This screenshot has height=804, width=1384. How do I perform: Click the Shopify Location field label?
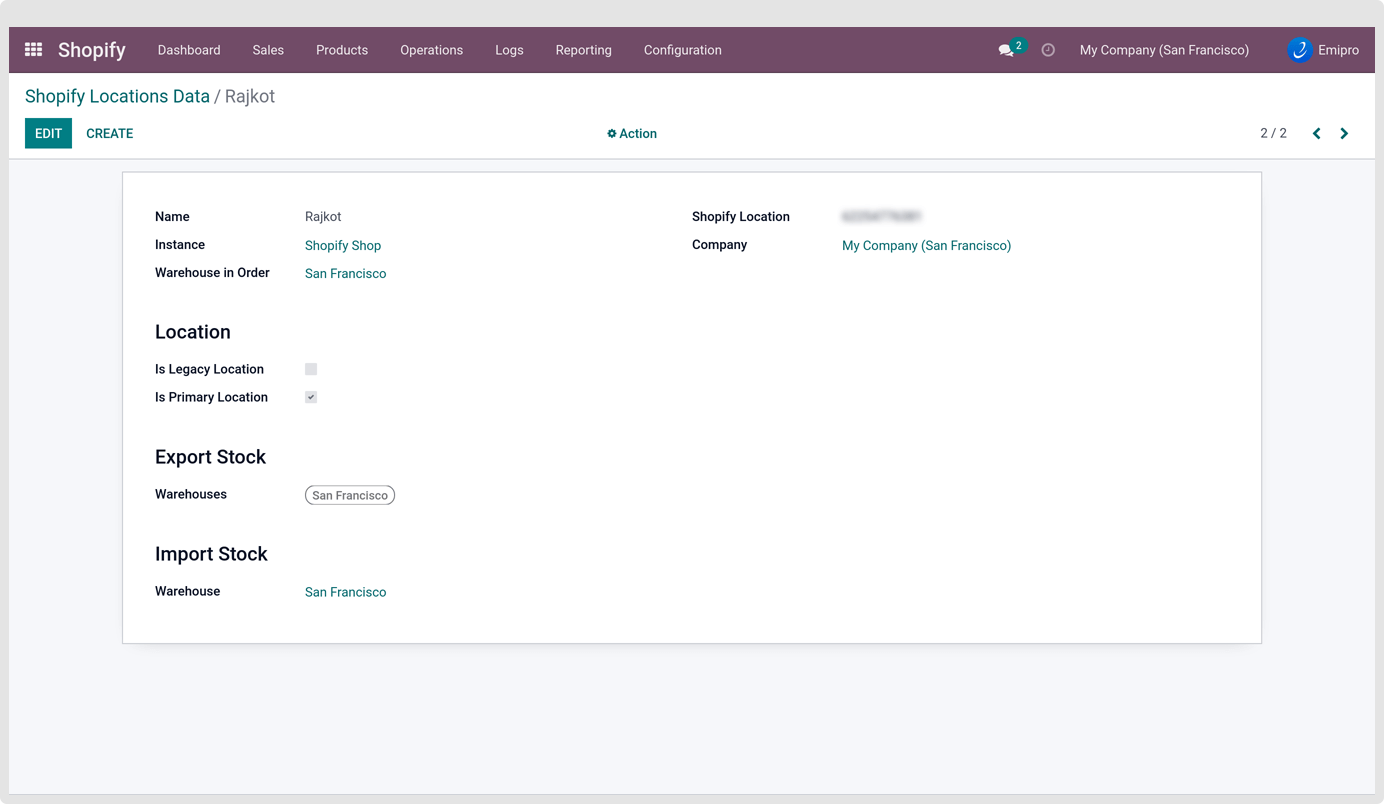coord(741,216)
